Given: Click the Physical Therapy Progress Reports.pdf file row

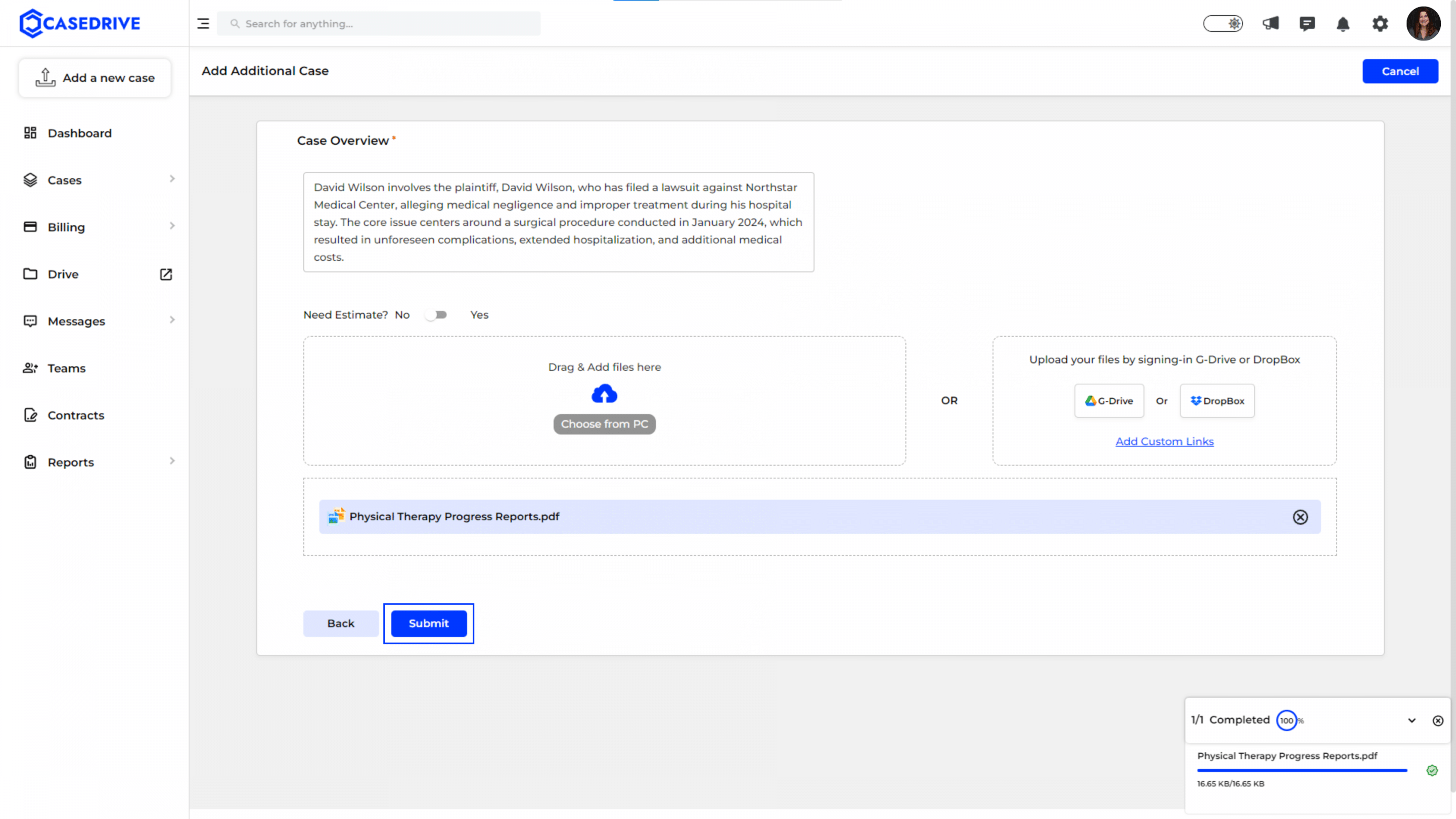Looking at the screenshot, I should [x=820, y=517].
